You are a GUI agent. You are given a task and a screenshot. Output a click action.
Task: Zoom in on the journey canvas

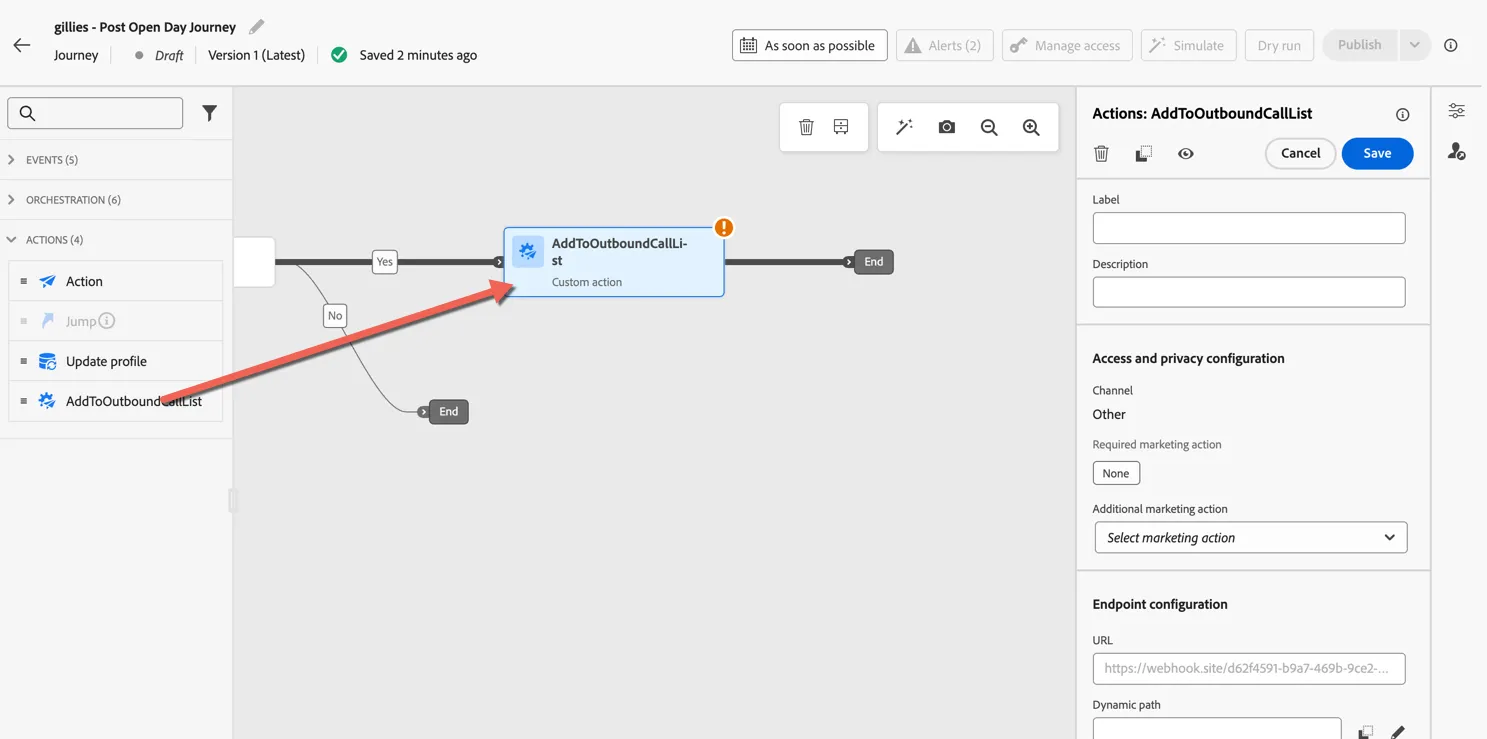coord(1031,127)
